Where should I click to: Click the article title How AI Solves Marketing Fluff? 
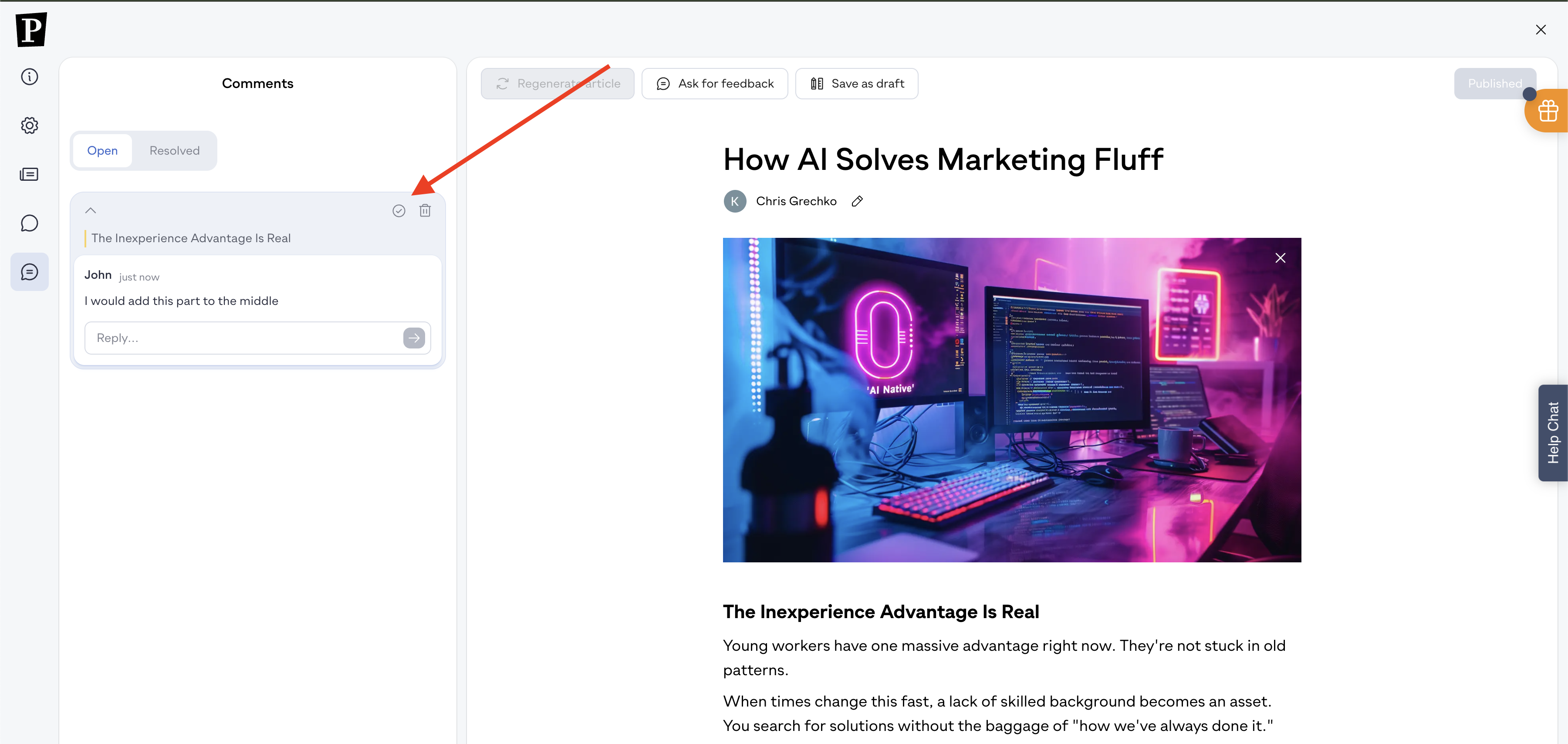[x=943, y=159]
